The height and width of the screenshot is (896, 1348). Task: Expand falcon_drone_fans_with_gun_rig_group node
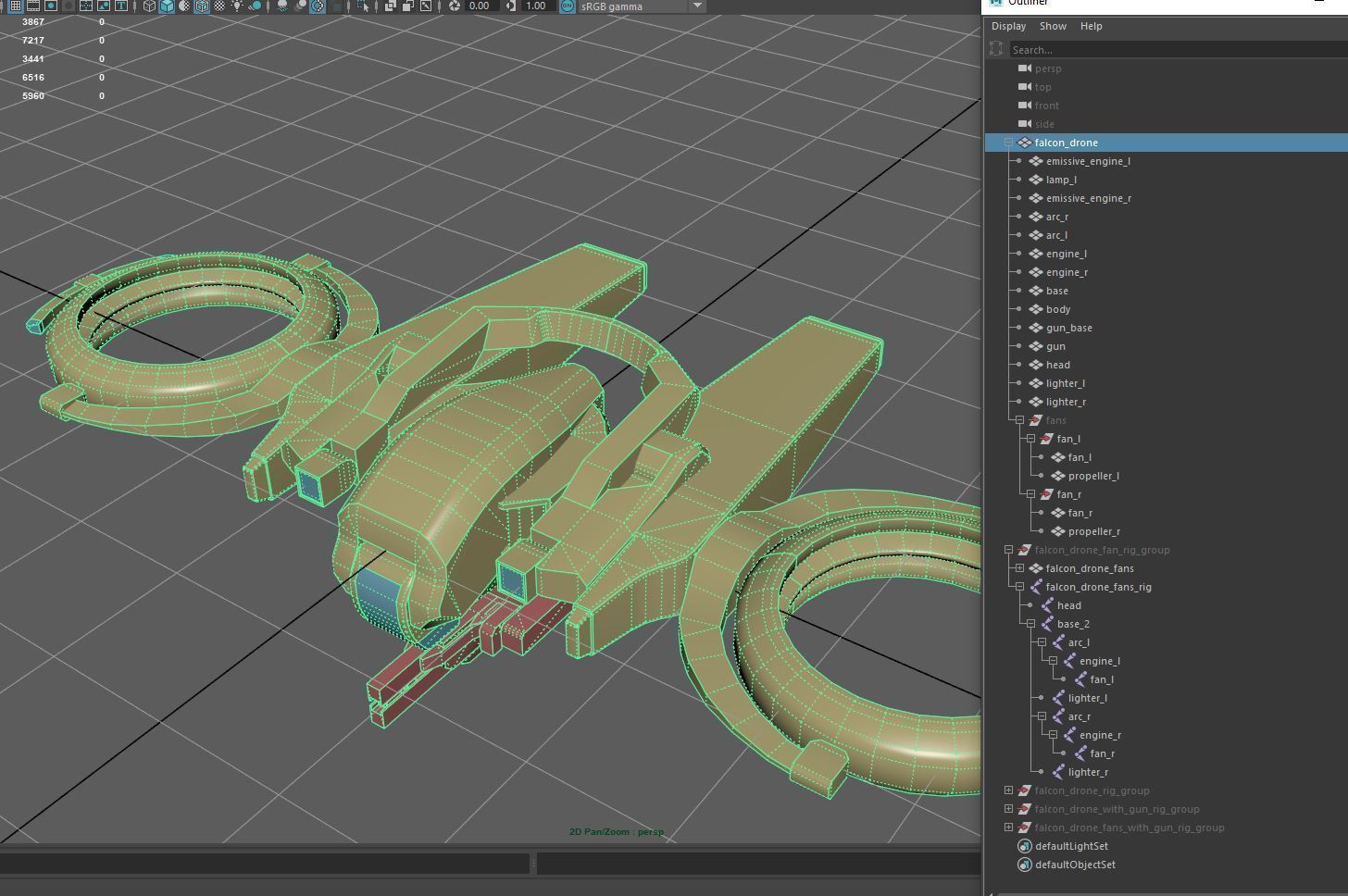(x=1008, y=828)
